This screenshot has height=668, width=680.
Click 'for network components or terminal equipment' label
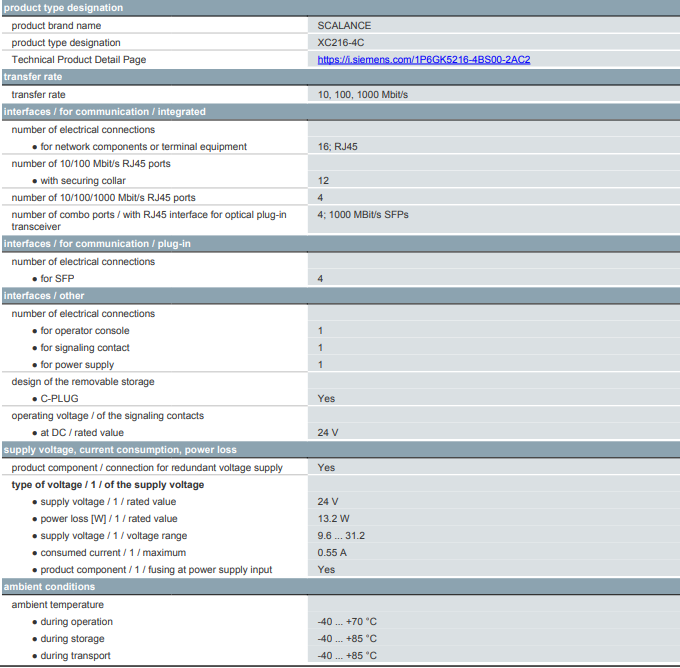144,147
